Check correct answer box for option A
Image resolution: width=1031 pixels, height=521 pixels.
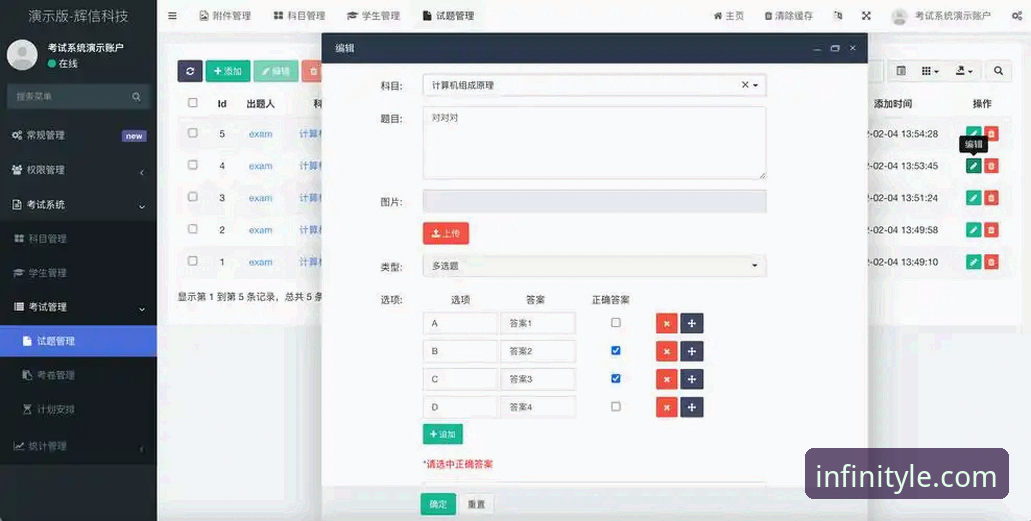click(615, 322)
